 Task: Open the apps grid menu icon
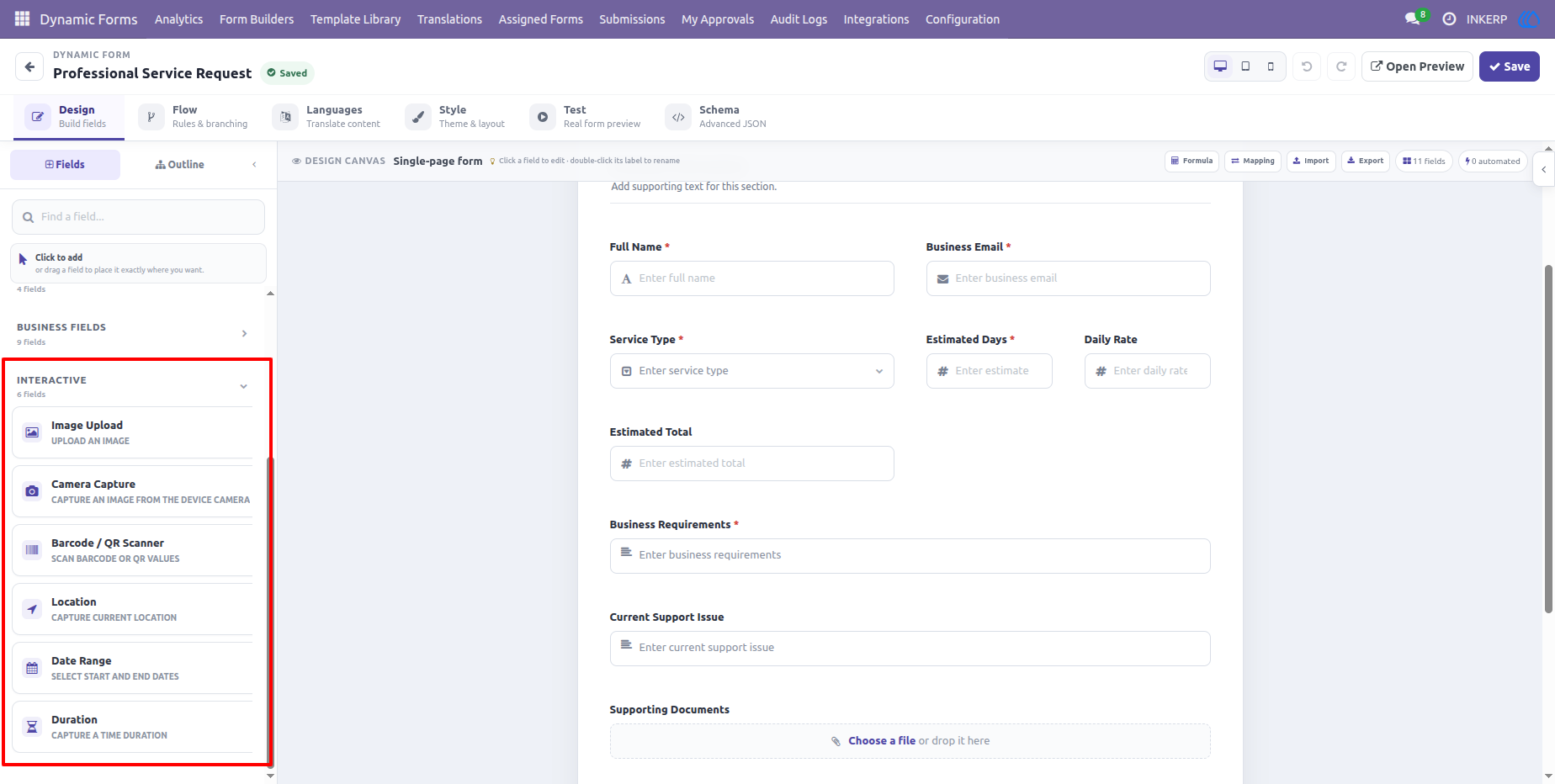(23, 19)
